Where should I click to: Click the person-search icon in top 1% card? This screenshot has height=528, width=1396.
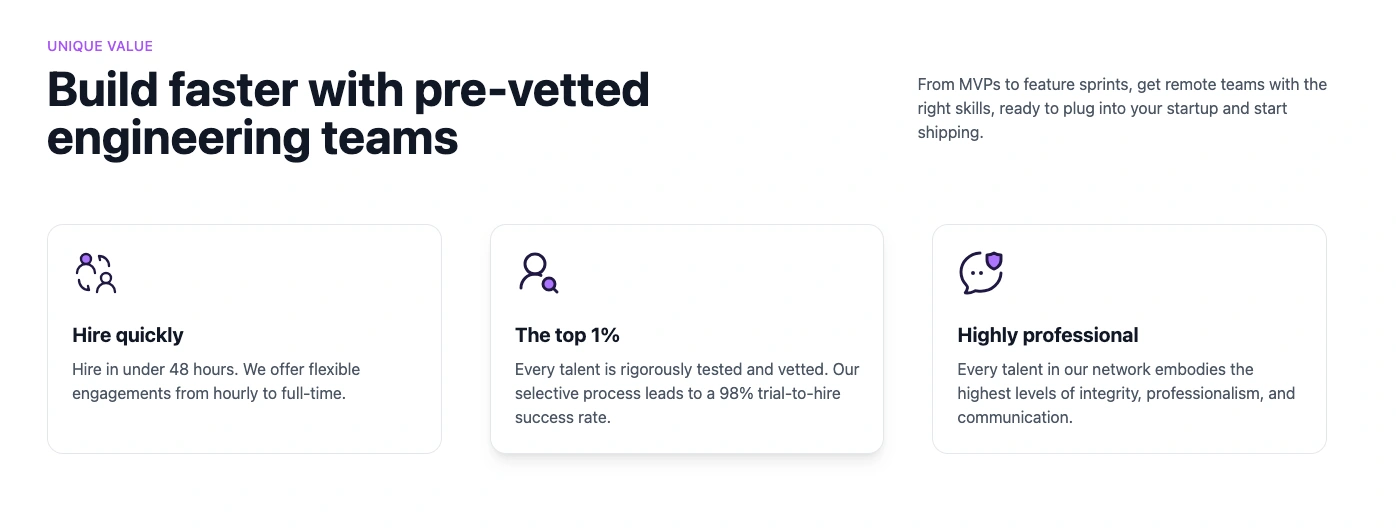pyautogui.click(x=538, y=273)
